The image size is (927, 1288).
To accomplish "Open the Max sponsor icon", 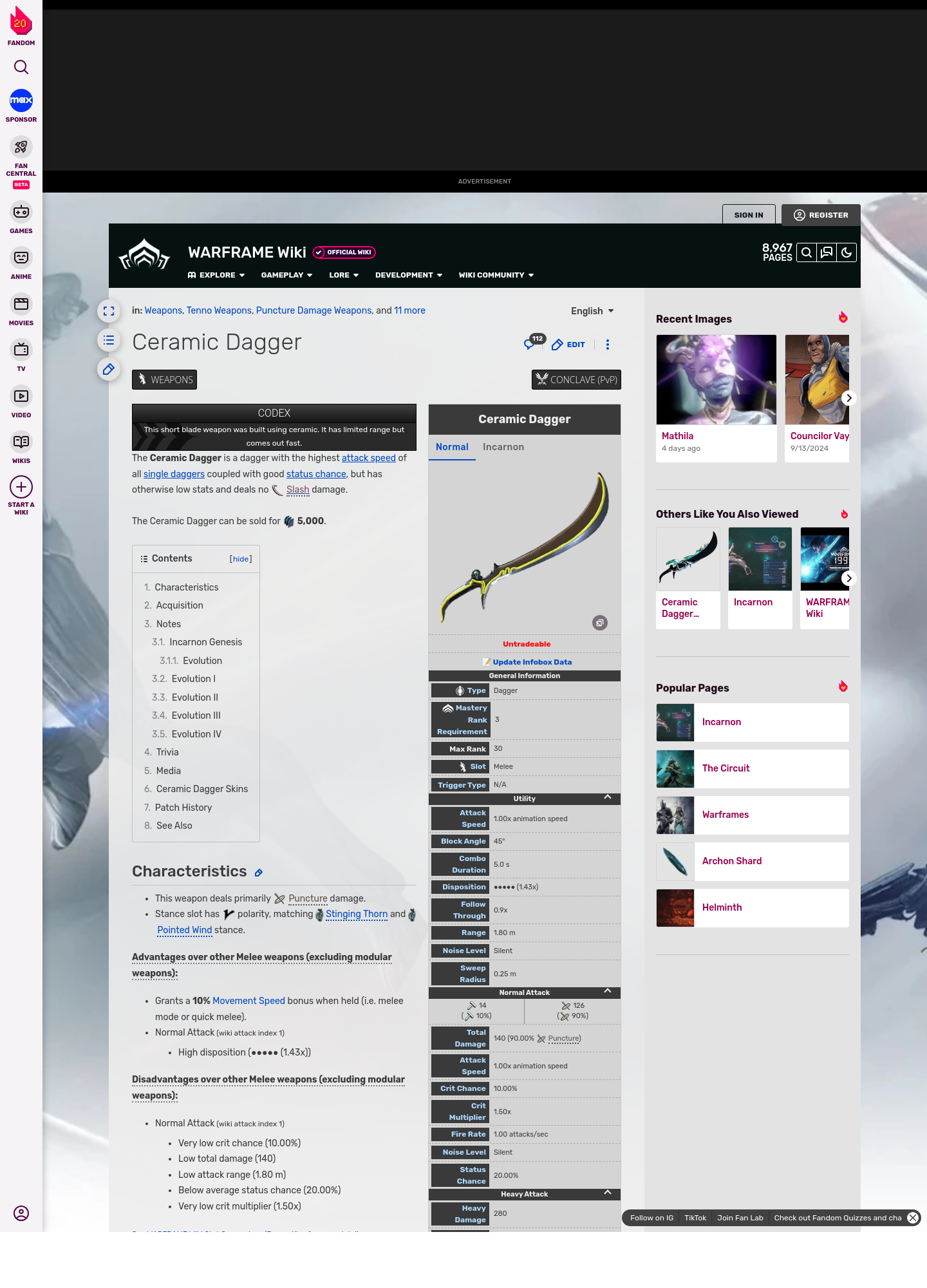I will tap(21, 100).
